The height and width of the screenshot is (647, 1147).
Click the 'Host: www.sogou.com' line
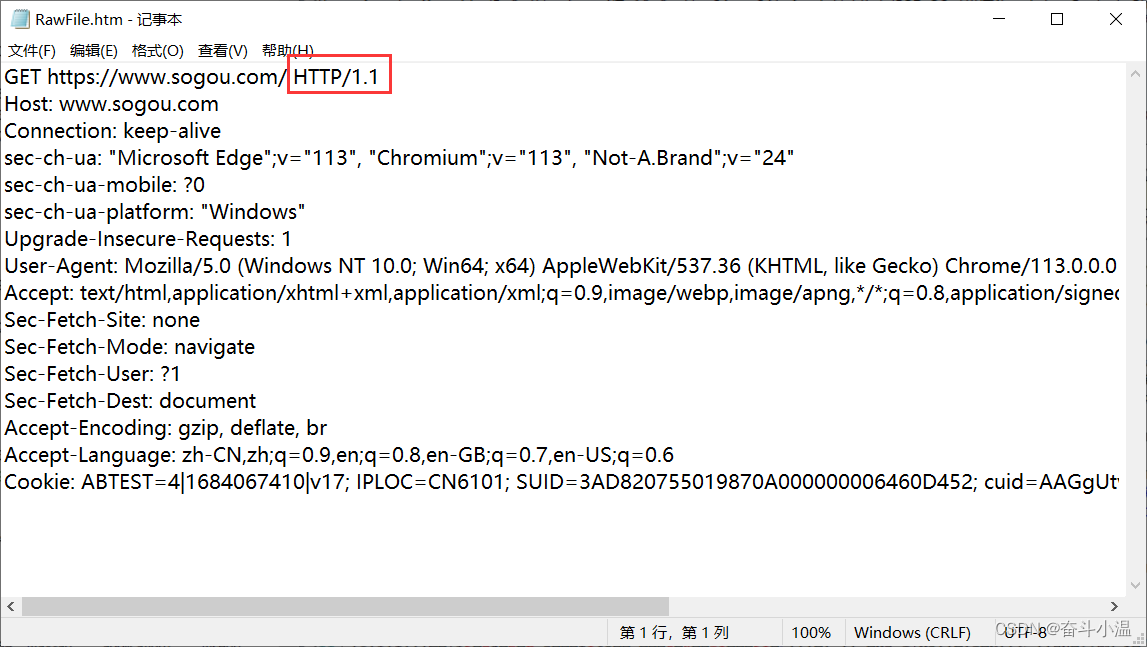111,104
